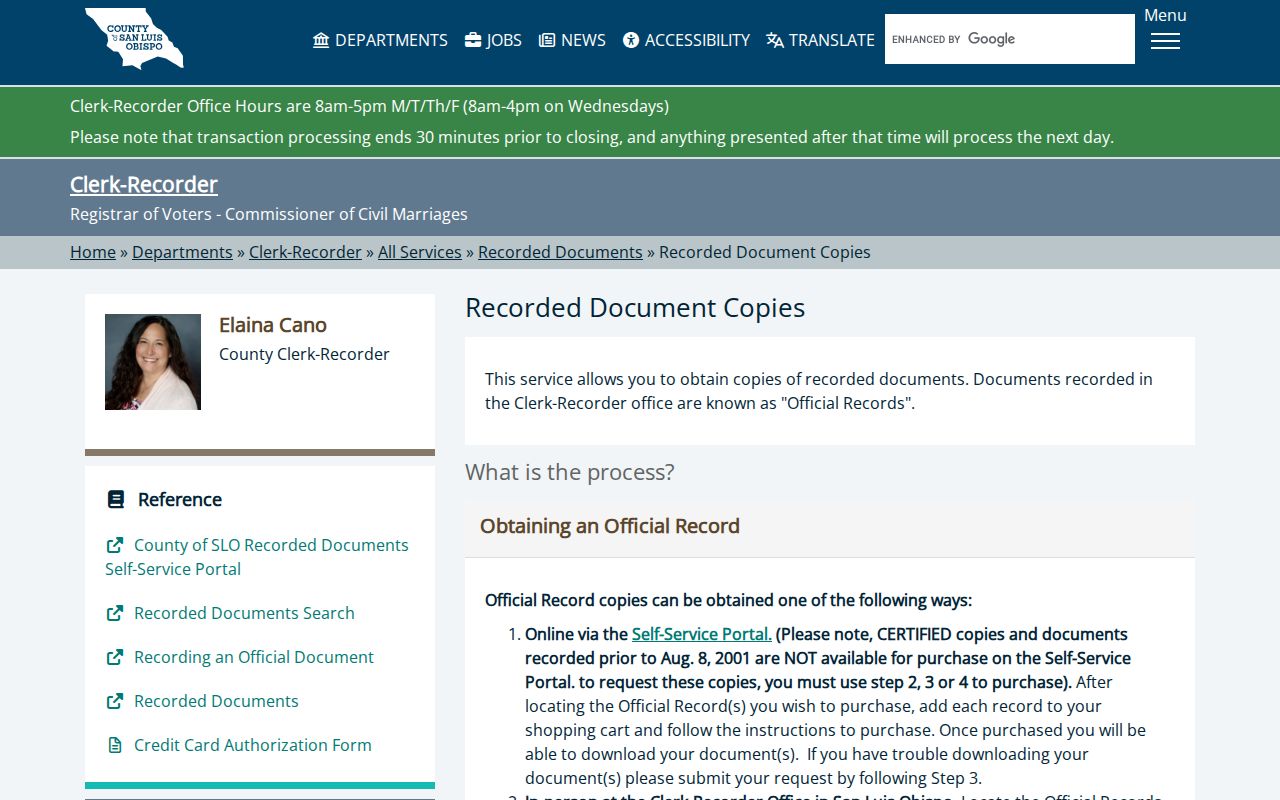This screenshot has width=1280, height=800.
Task: Click external-link icon beside sidebar Recorded Documents
Action: [x=115, y=701]
